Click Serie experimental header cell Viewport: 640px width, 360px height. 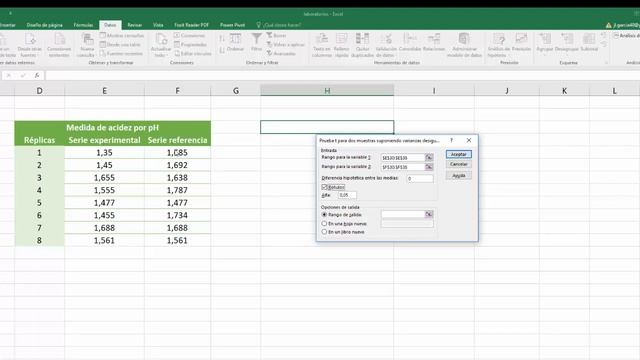click(104, 140)
